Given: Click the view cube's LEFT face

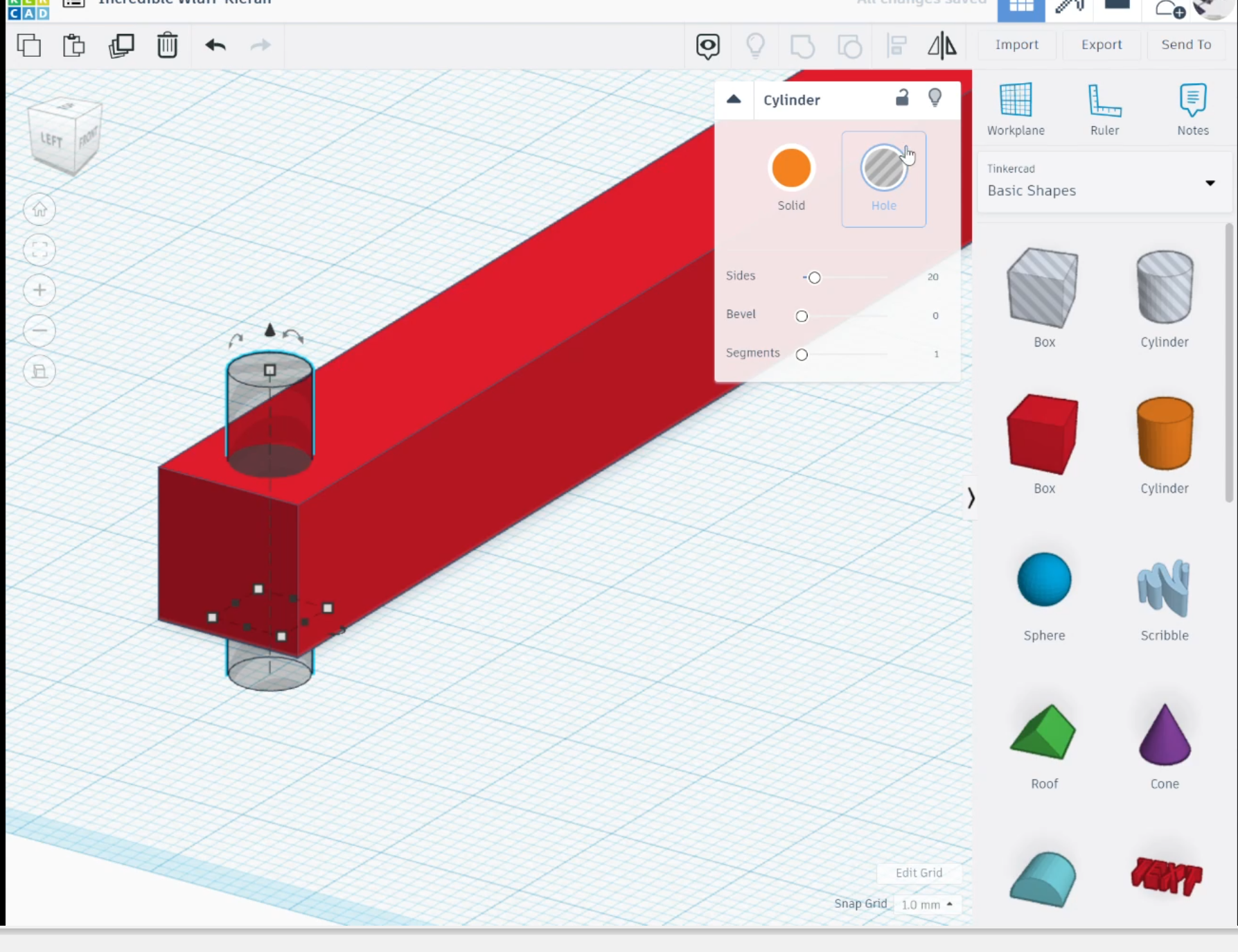Looking at the screenshot, I should pyautogui.click(x=51, y=139).
